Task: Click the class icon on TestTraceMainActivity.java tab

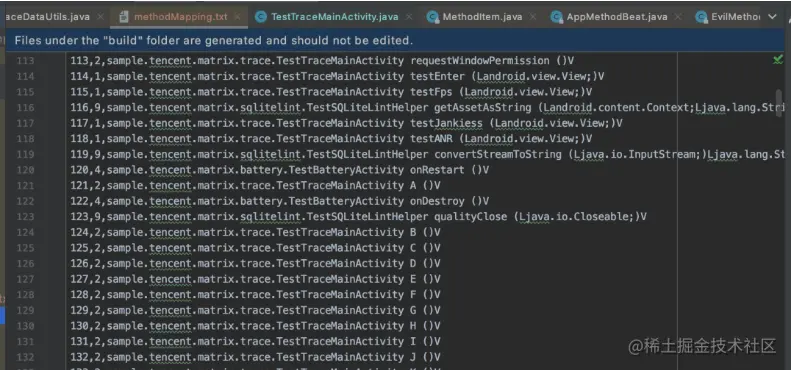Action: click(x=261, y=17)
